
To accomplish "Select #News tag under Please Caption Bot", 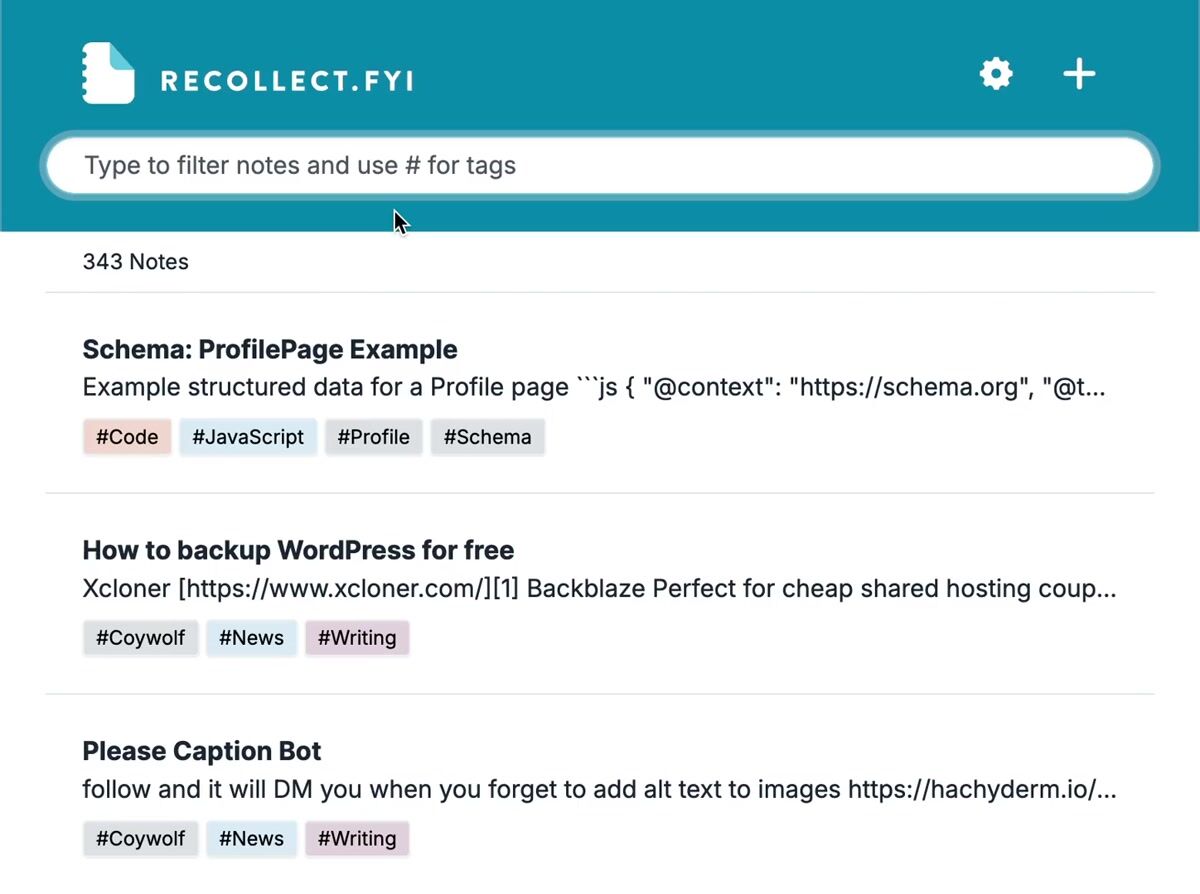I will point(251,839).
